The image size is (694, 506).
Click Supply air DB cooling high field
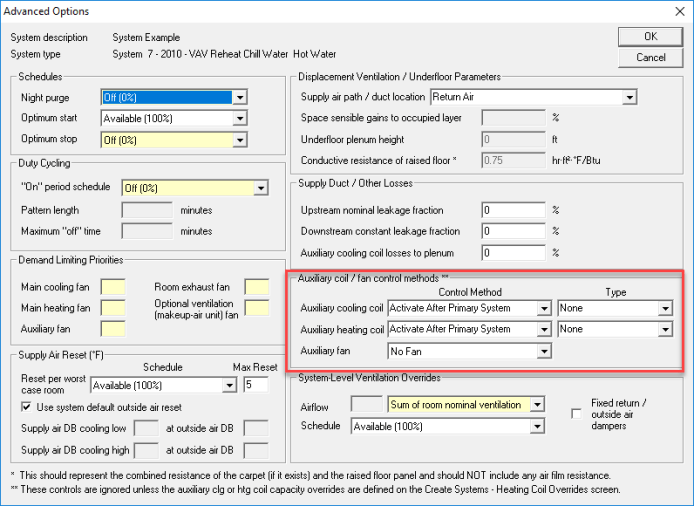[x=146, y=450]
